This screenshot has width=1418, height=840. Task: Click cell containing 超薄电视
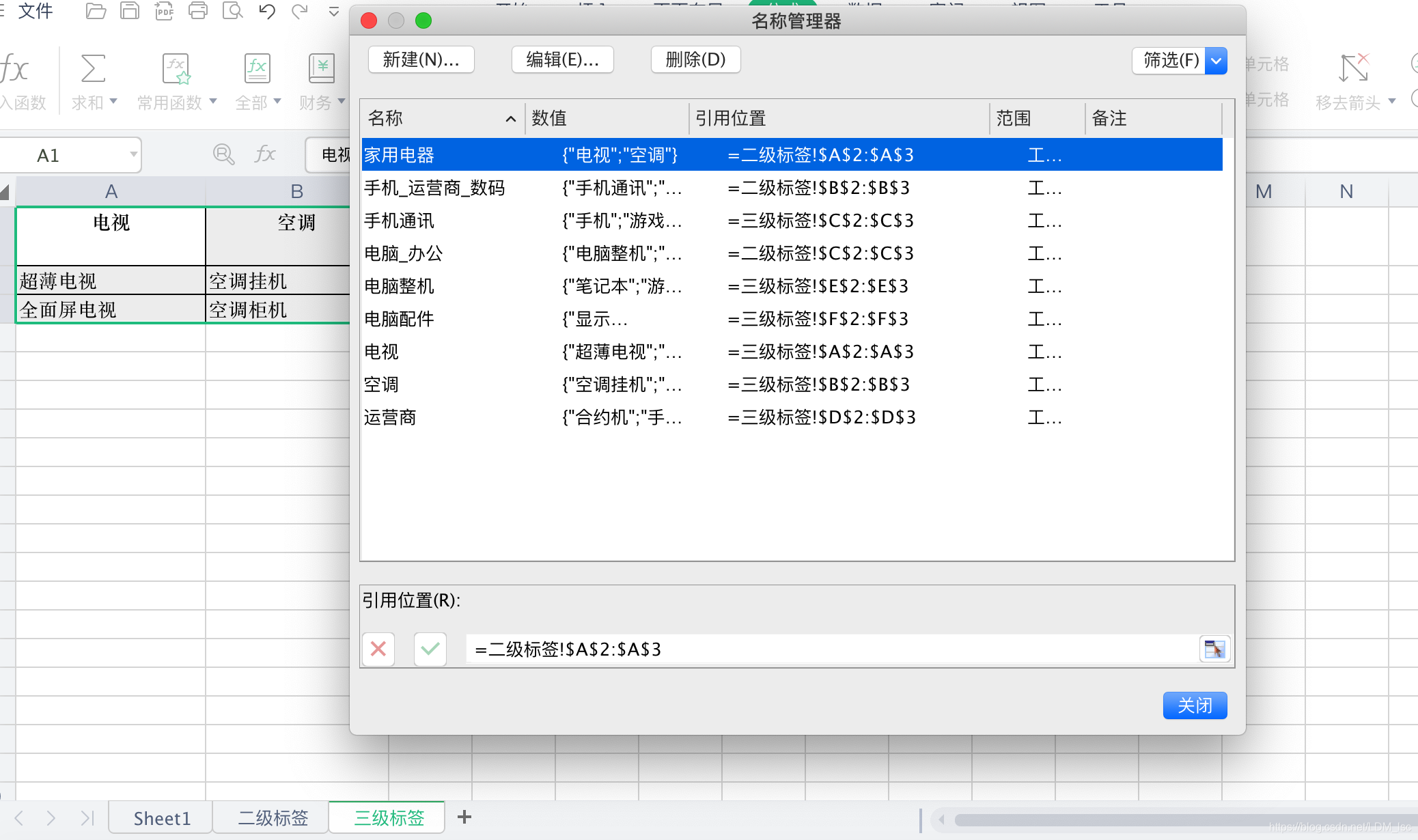[111, 281]
